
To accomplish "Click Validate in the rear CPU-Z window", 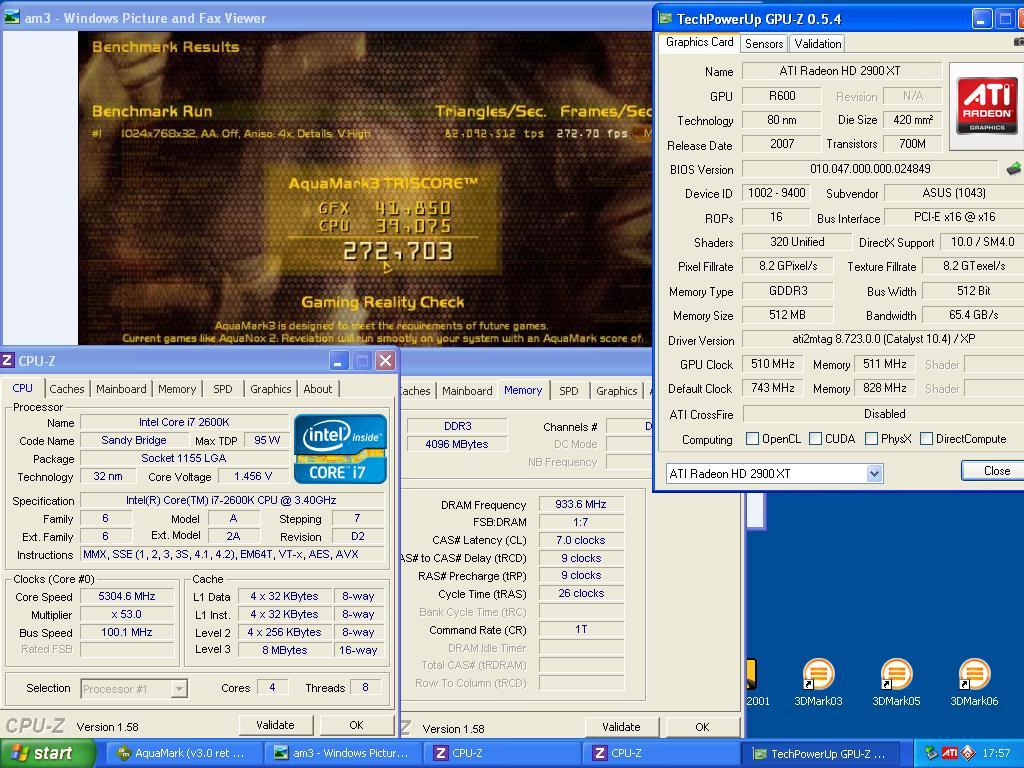I will (621, 727).
